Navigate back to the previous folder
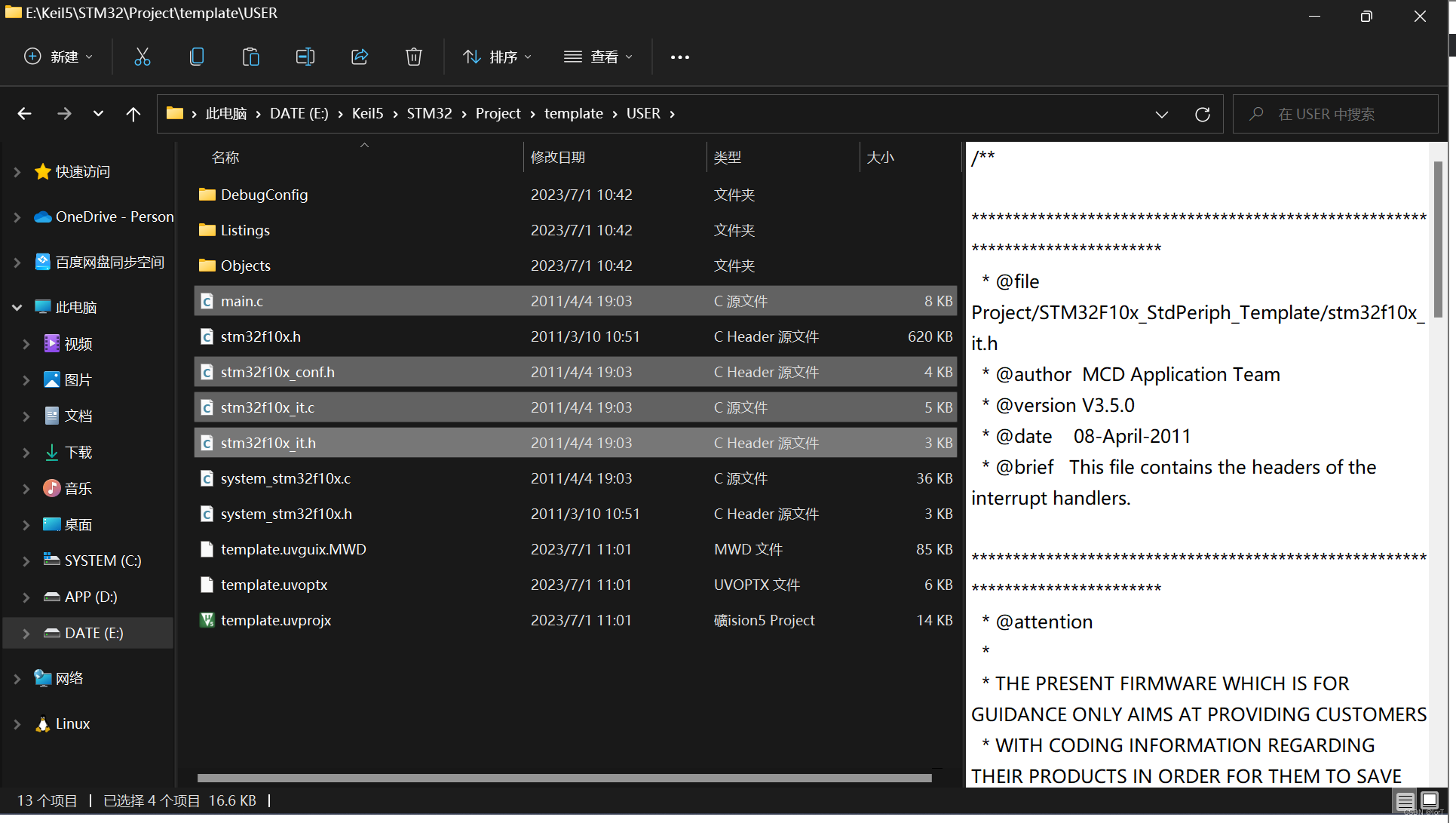The width and height of the screenshot is (1456, 823). point(24,114)
